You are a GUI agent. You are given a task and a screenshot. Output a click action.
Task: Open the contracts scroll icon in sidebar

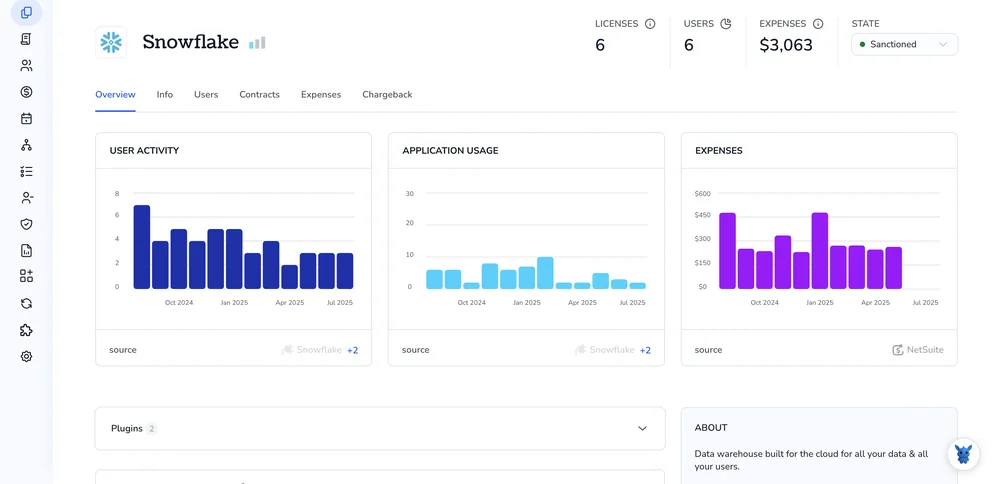26,39
